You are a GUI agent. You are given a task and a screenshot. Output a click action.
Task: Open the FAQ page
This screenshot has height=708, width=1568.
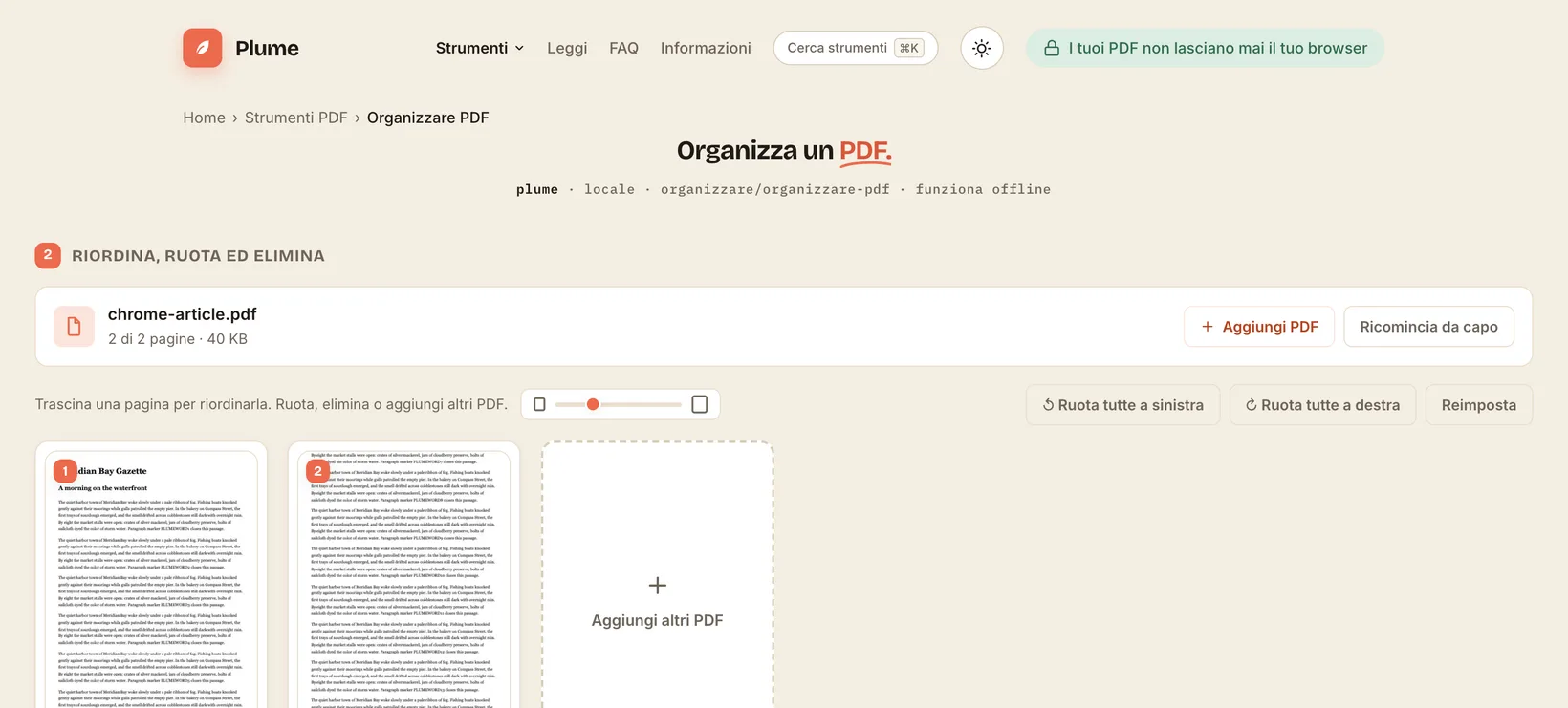click(623, 48)
